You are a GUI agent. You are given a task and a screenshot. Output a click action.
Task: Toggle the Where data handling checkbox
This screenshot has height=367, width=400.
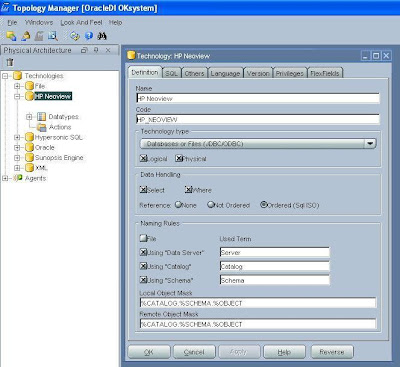[189, 190]
